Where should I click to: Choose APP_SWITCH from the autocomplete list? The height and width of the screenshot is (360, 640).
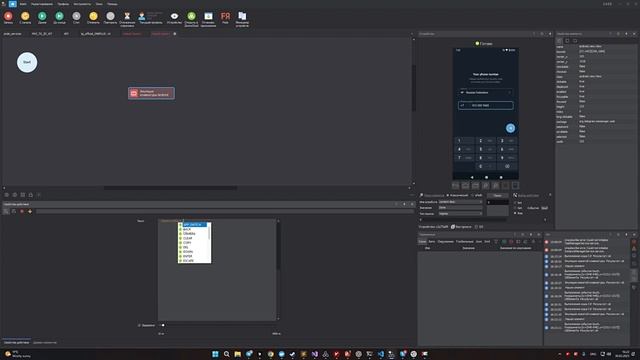click(195, 225)
